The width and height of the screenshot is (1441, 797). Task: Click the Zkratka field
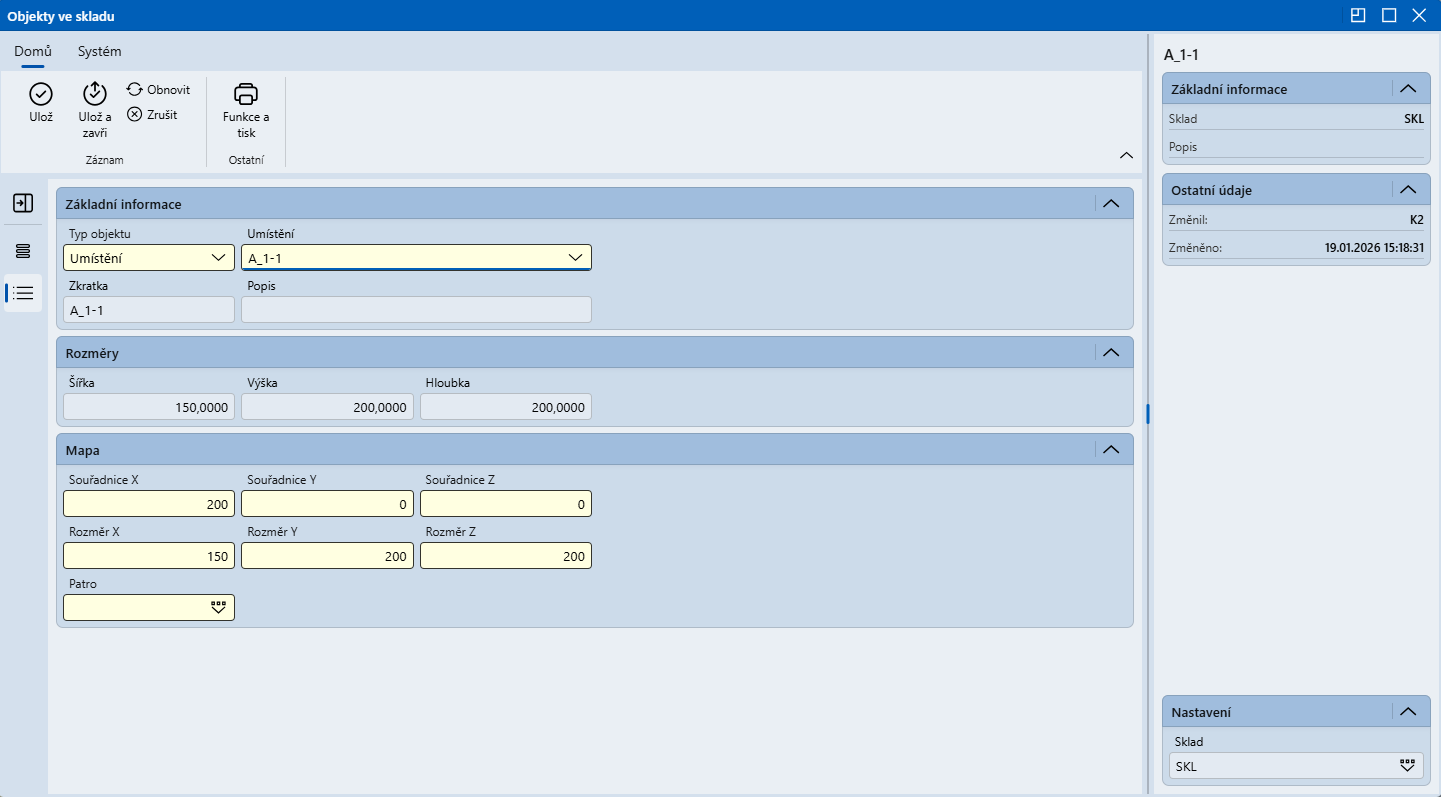pos(149,310)
